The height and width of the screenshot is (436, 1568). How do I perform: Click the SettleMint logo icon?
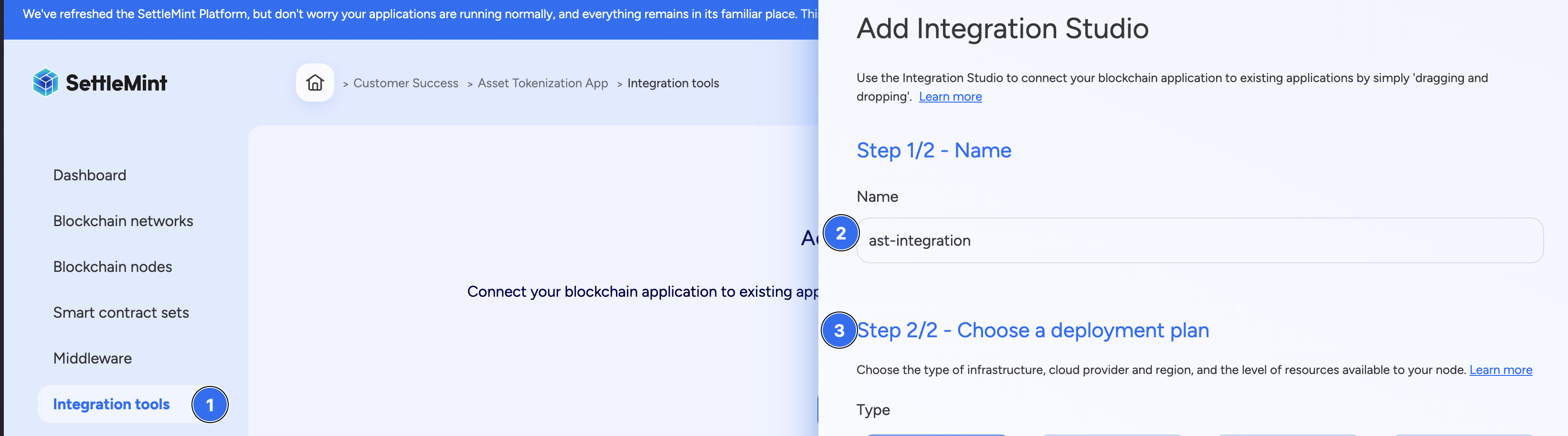point(45,81)
